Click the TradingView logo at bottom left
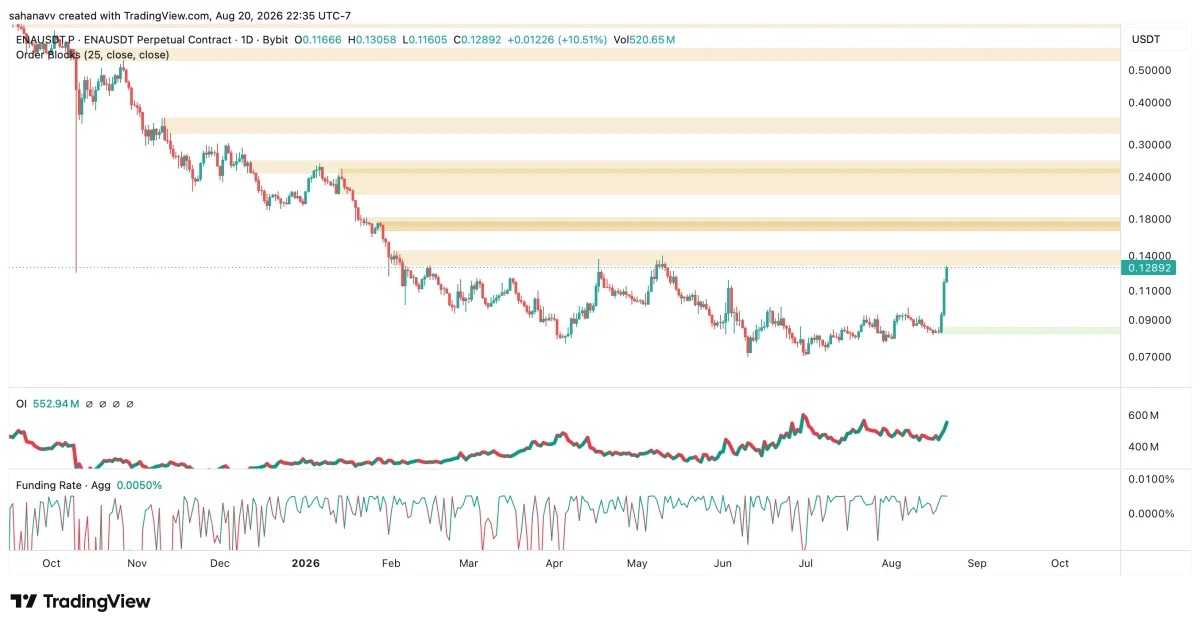 click(x=81, y=601)
